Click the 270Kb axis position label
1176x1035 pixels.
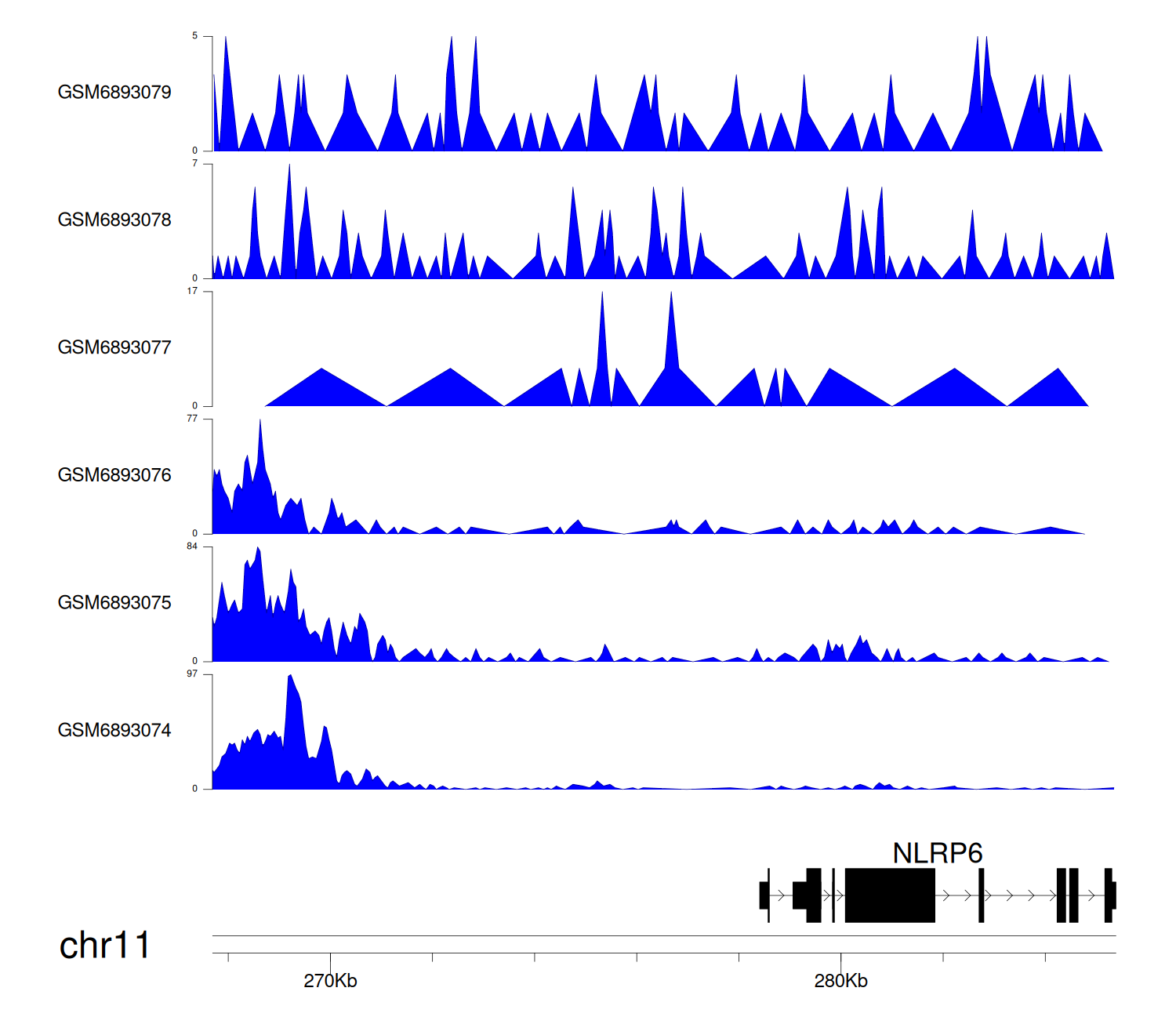pos(330,981)
